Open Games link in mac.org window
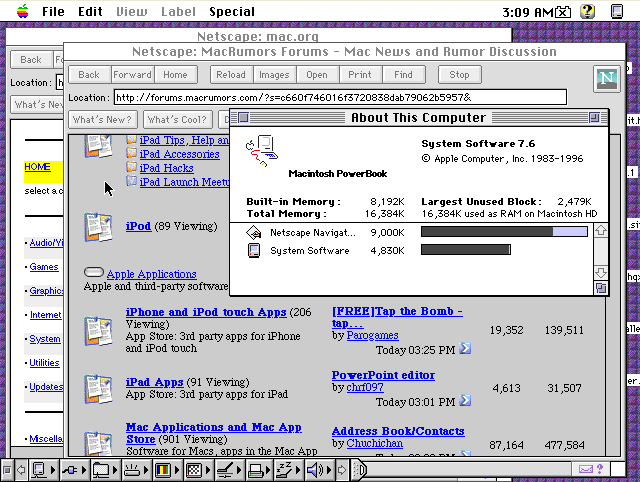This screenshot has width=640, height=482. click(x=44, y=267)
